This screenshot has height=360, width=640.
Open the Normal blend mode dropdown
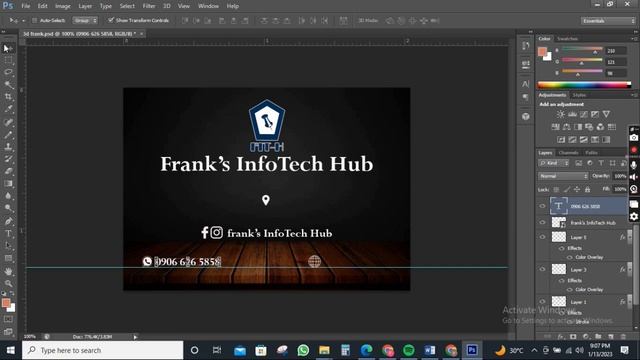click(563, 176)
